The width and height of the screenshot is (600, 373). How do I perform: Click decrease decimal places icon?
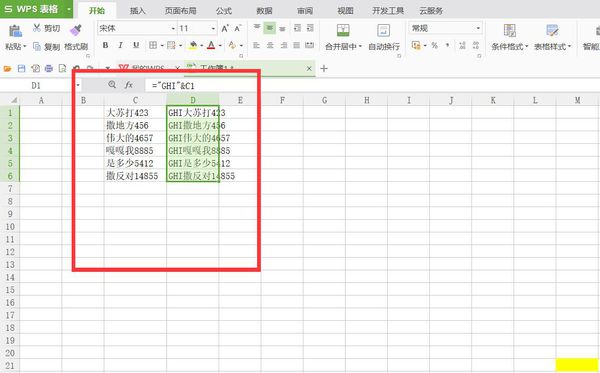pos(476,46)
